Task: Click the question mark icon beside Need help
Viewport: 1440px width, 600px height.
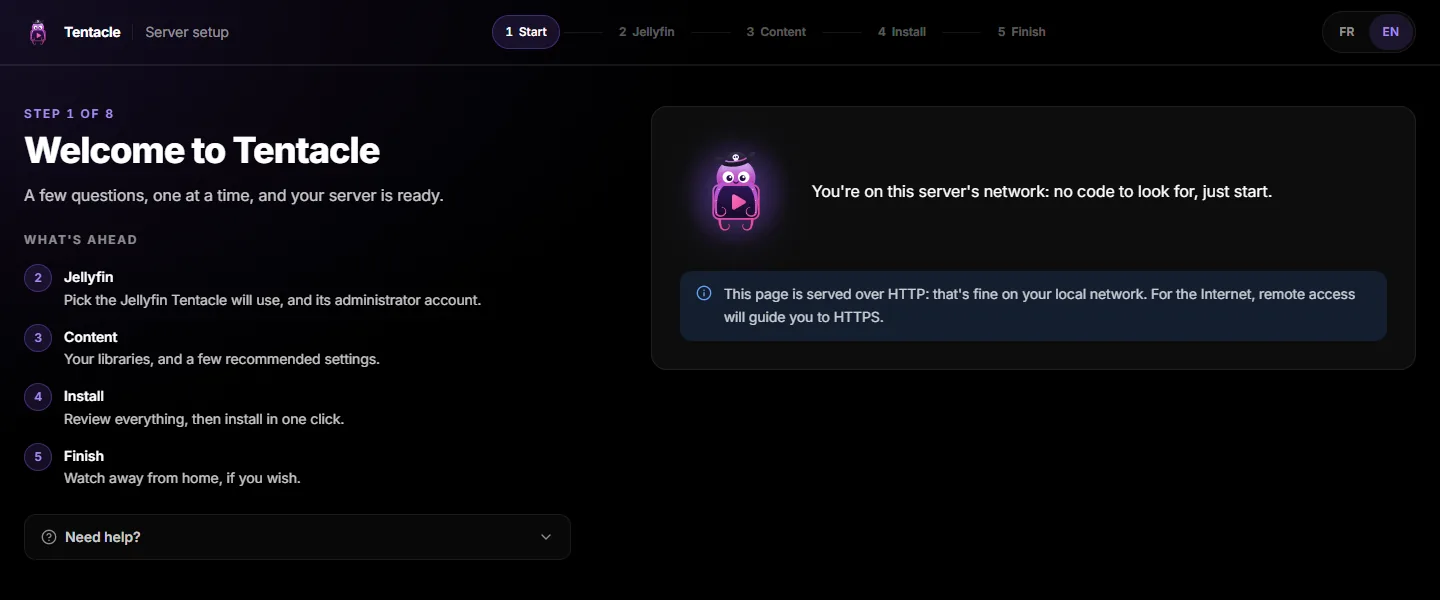Action: pyautogui.click(x=49, y=537)
